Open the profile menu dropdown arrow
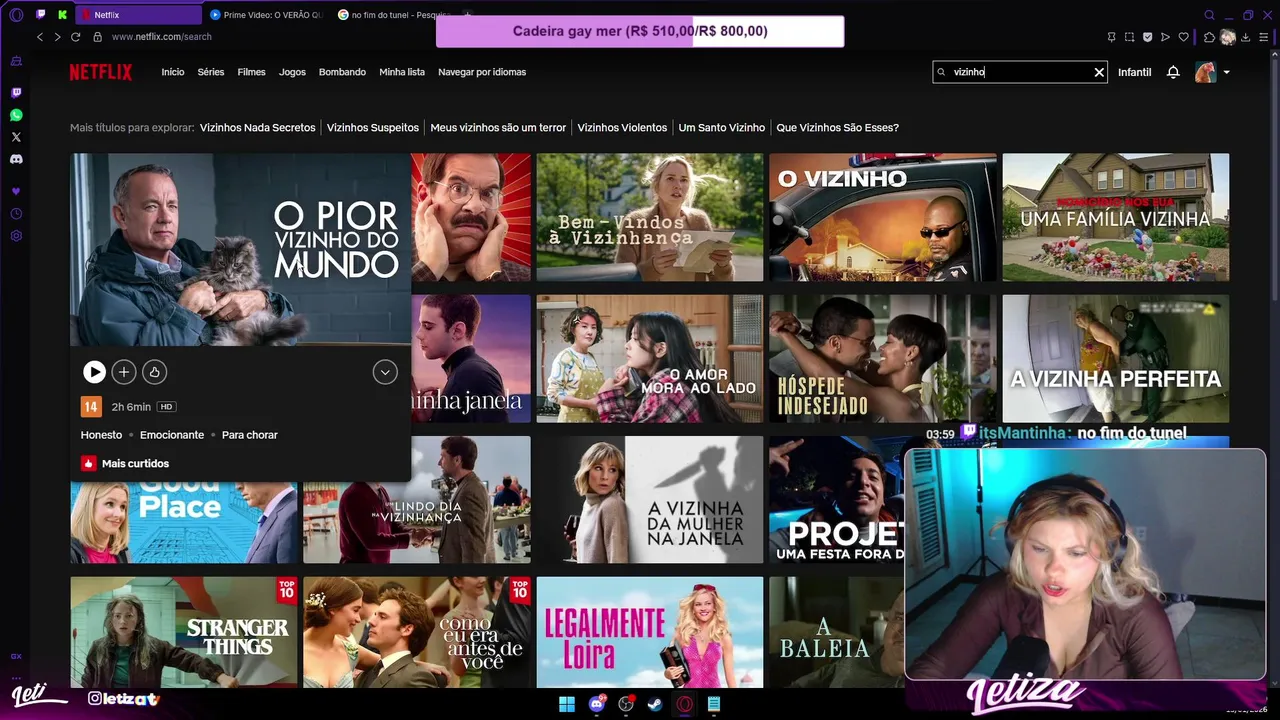 point(1226,72)
